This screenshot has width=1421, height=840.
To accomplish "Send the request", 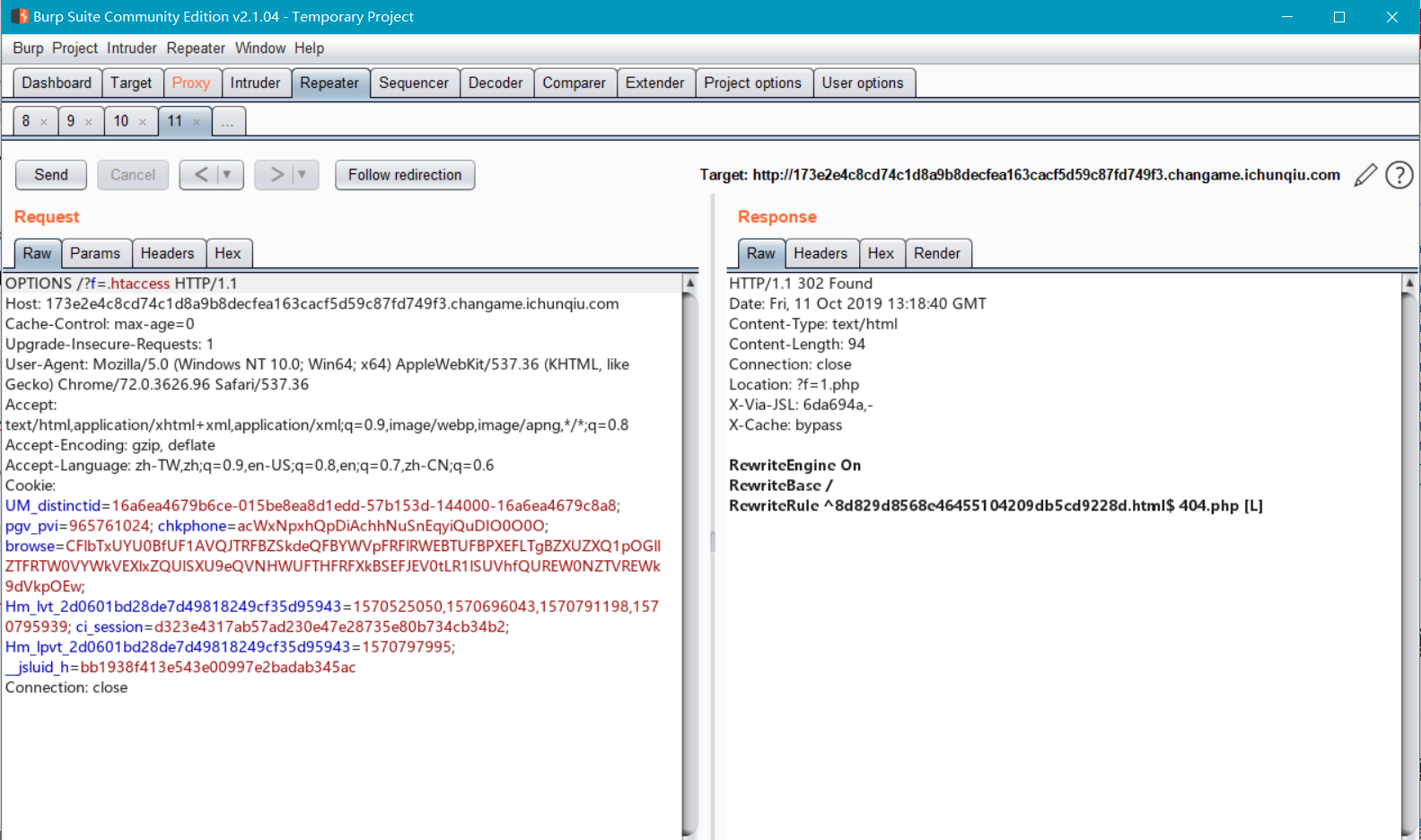I will pyautogui.click(x=51, y=175).
